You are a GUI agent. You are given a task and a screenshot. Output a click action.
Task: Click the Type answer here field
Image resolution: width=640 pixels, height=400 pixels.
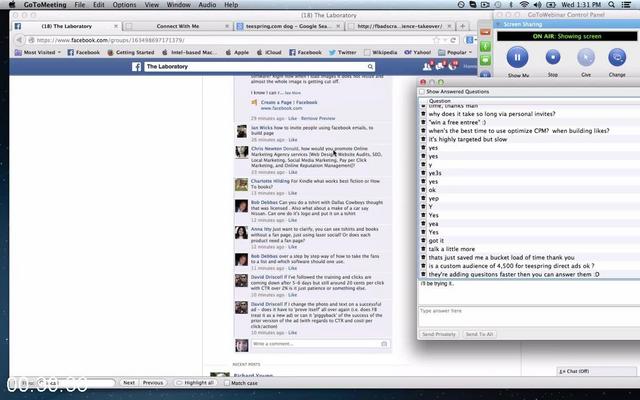point(529,316)
